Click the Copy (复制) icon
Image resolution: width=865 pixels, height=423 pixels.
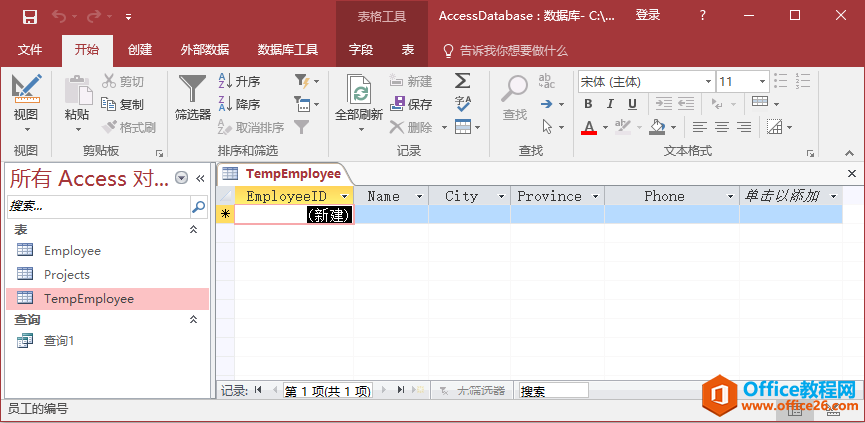pos(120,104)
